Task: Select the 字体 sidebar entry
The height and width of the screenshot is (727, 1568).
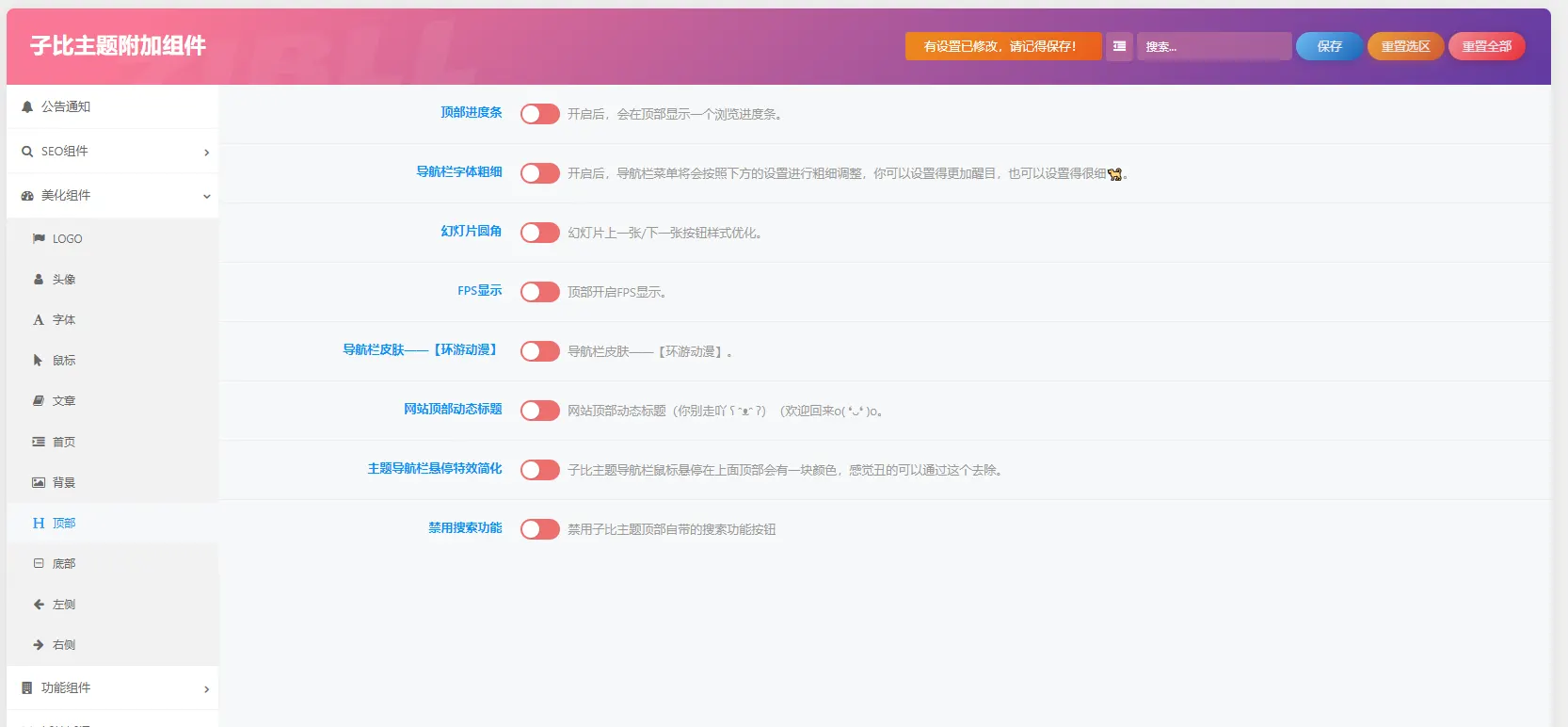Action: 113,320
